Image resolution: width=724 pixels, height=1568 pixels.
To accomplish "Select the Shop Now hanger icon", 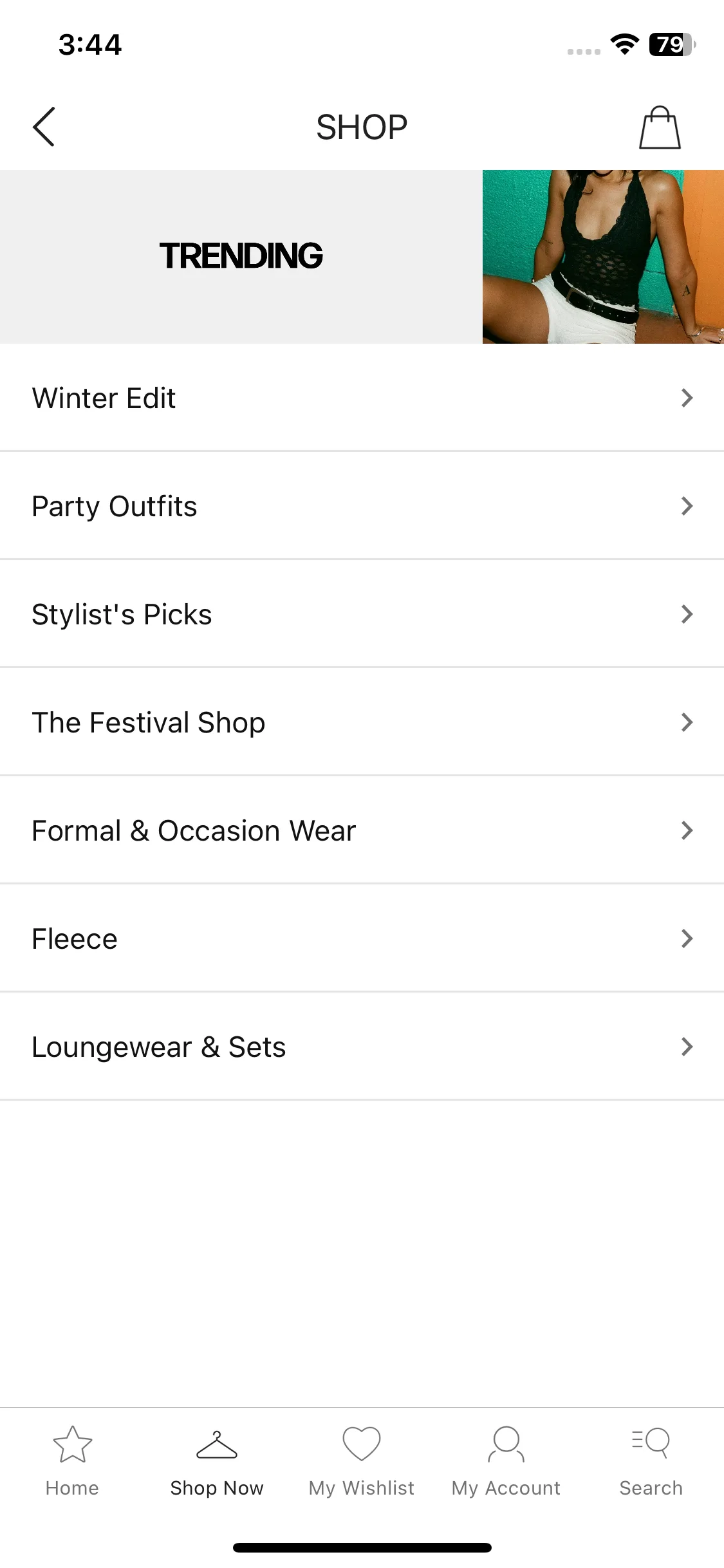I will click(217, 1444).
